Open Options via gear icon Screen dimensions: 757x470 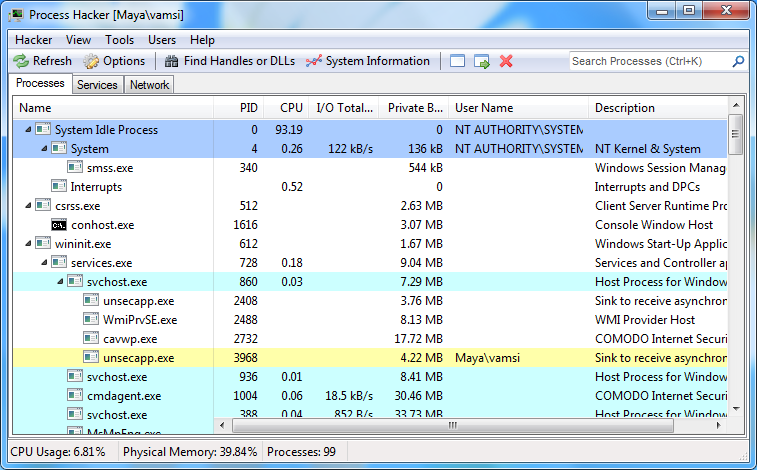tap(91, 61)
